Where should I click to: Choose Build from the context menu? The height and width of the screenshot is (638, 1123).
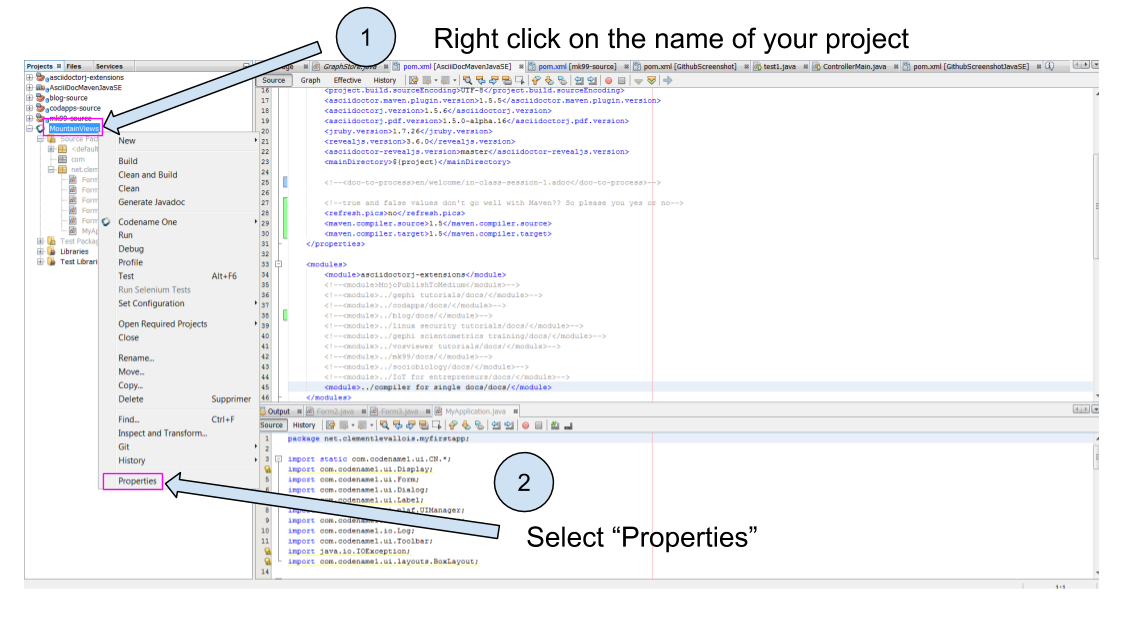(x=127, y=161)
